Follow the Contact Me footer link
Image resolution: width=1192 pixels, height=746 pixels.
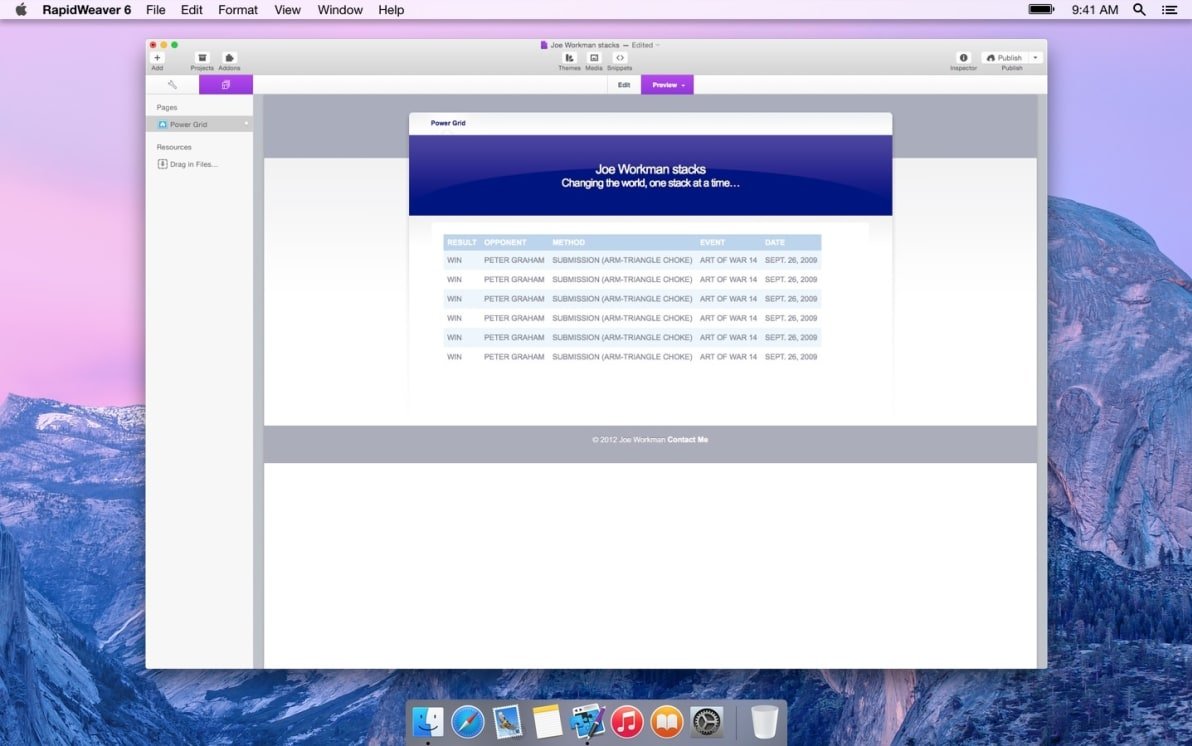[x=687, y=440]
